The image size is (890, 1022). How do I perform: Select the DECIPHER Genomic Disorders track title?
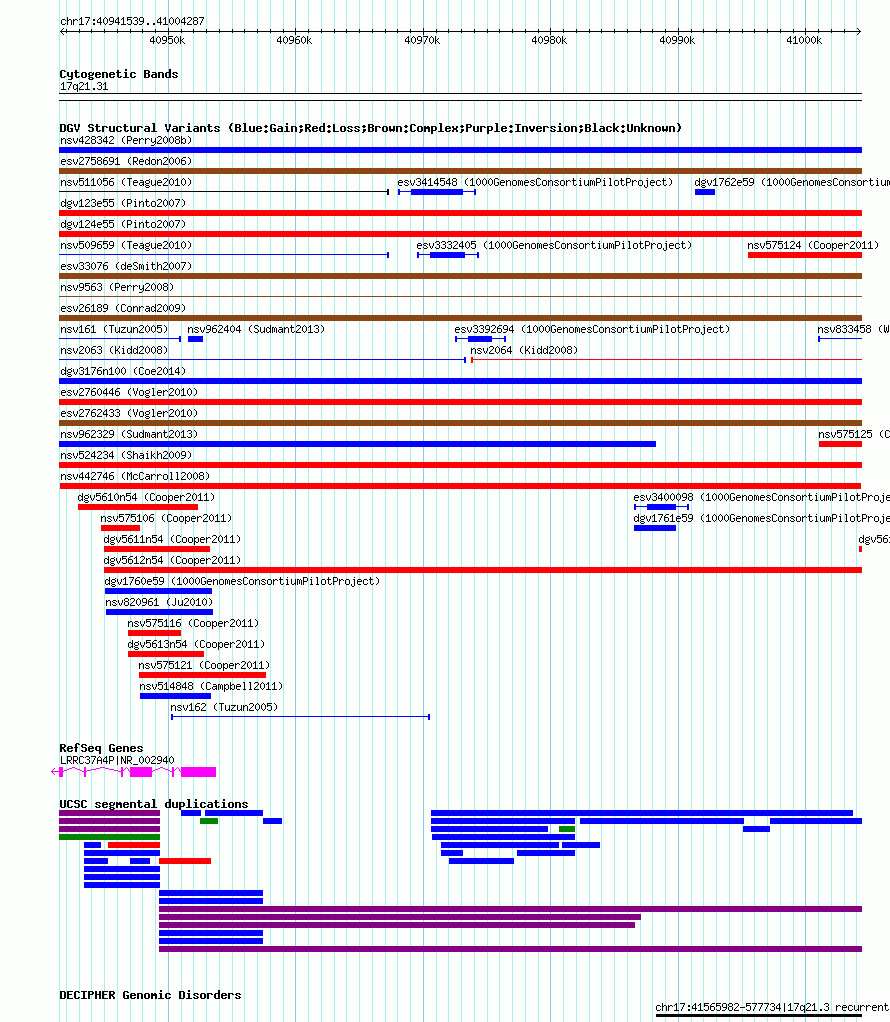point(150,995)
